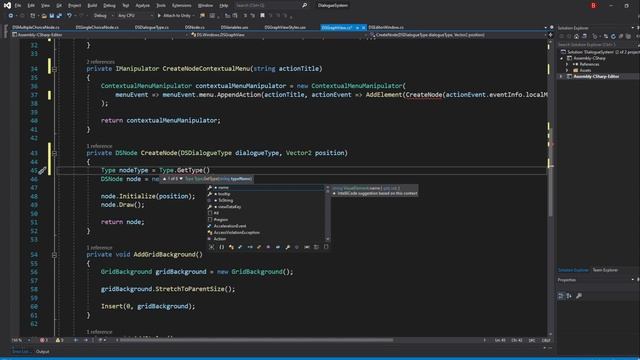Viewport: 640px width, 360px height.
Task: Open the Debug configuration dropdown
Action: (103, 16)
